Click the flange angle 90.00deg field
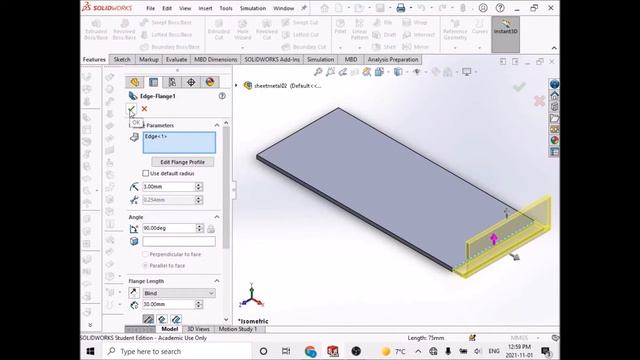 (x=169, y=228)
